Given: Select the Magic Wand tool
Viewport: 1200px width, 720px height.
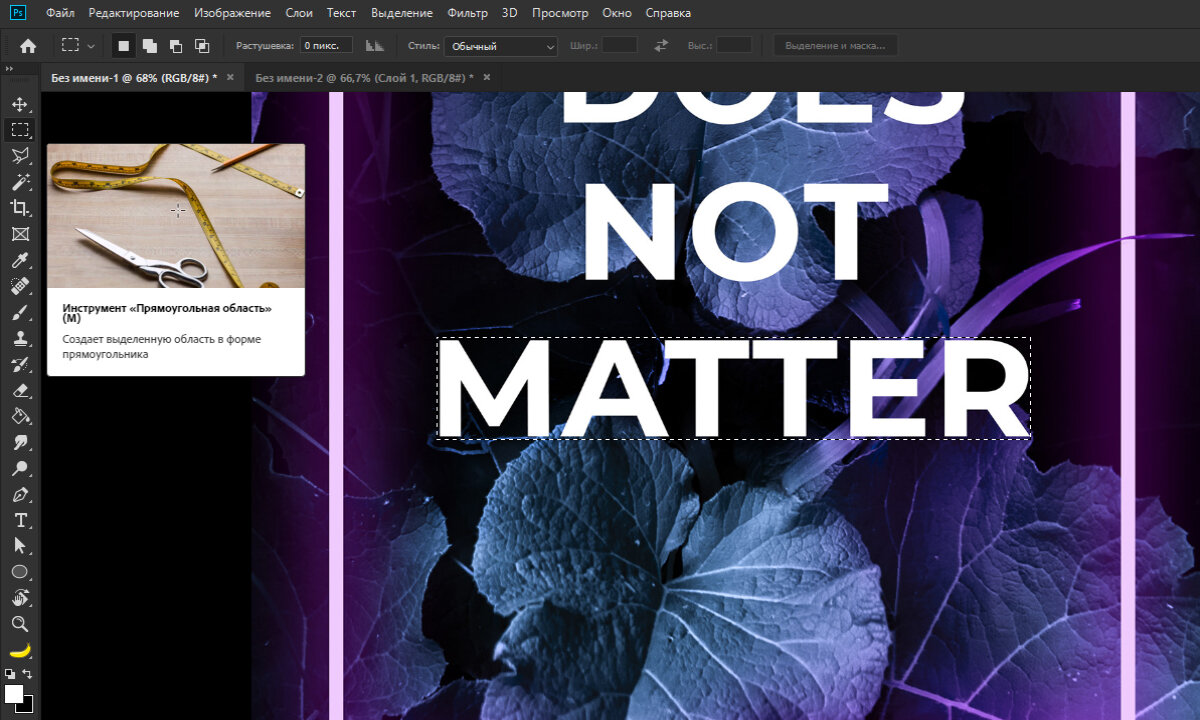Looking at the screenshot, I should [19, 182].
